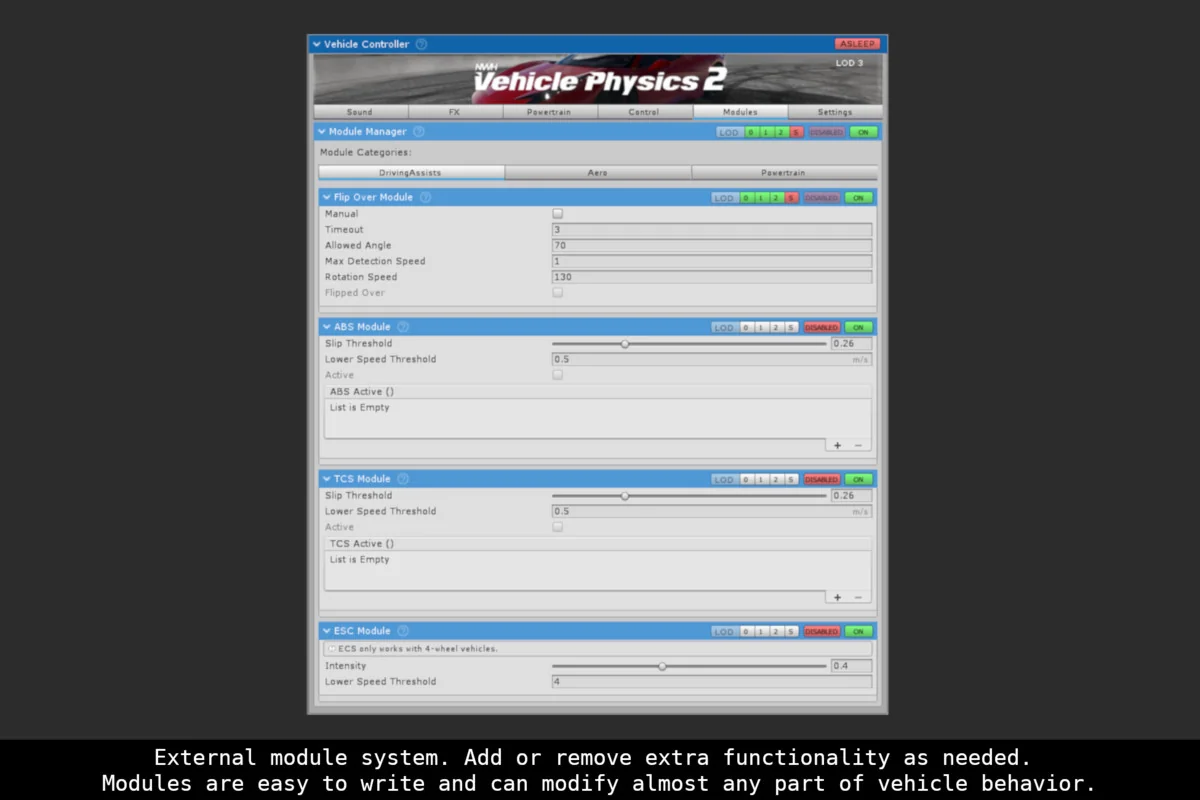Click the Module Manager help icon

click(x=419, y=132)
